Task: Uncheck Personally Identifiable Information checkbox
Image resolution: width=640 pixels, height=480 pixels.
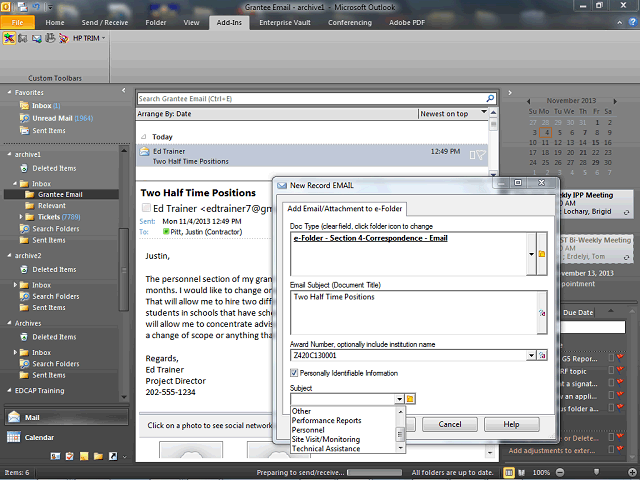Action: click(x=295, y=373)
